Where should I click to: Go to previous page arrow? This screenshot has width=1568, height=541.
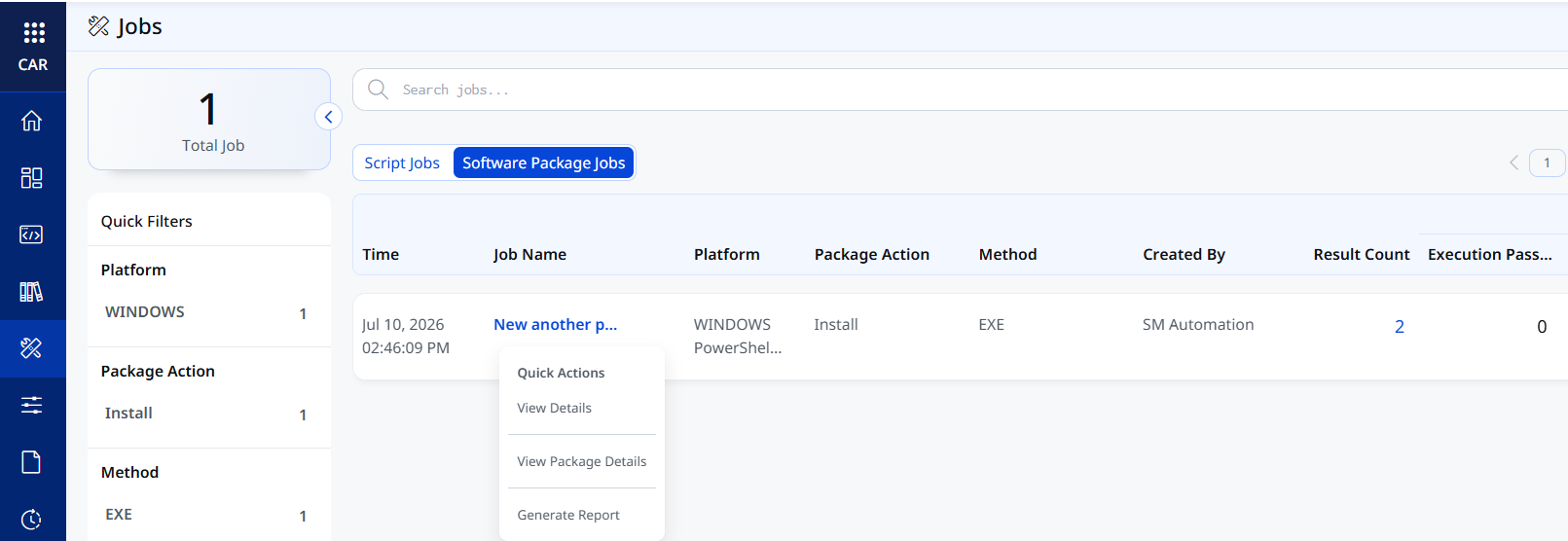click(x=1514, y=162)
